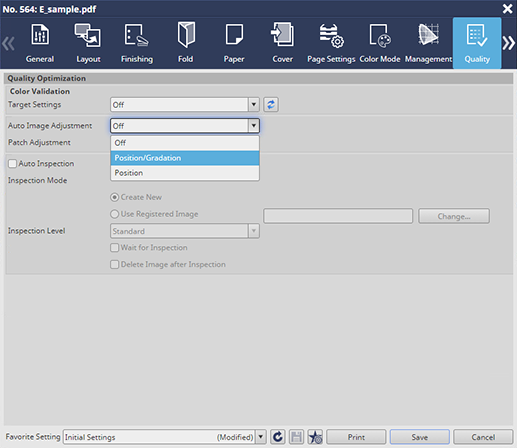Image resolution: width=517 pixels, height=448 pixels.
Task: Open the Favorite Setting dropdown arrow
Action: point(261,437)
